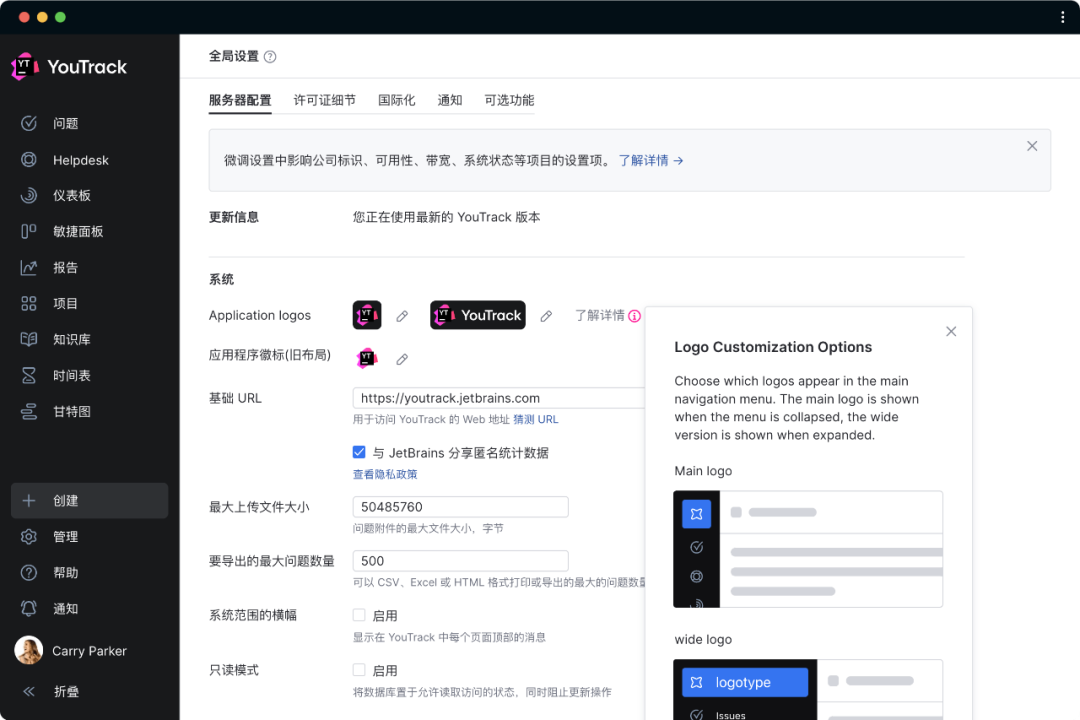The width and height of the screenshot is (1080, 720).
Task: Edit the 应用程序徽标(旧布局) legacy logo
Action: 402,359
